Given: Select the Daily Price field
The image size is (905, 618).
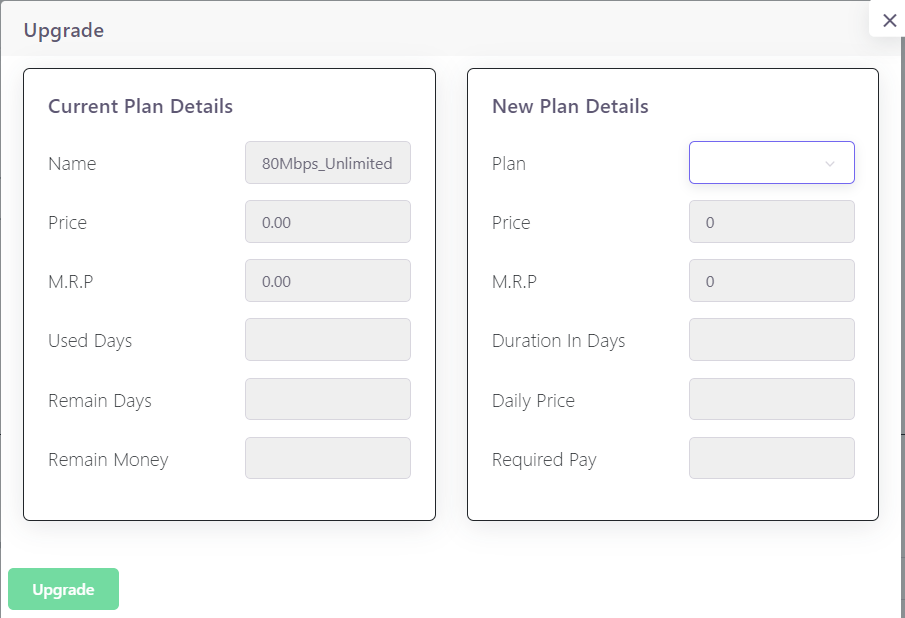Looking at the screenshot, I should (x=771, y=399).
